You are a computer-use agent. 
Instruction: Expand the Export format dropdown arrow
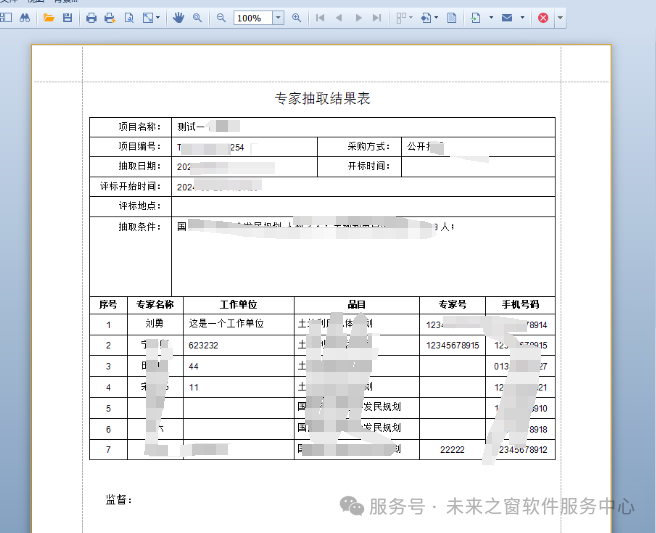pyautogui.click(x=491, y=18)
